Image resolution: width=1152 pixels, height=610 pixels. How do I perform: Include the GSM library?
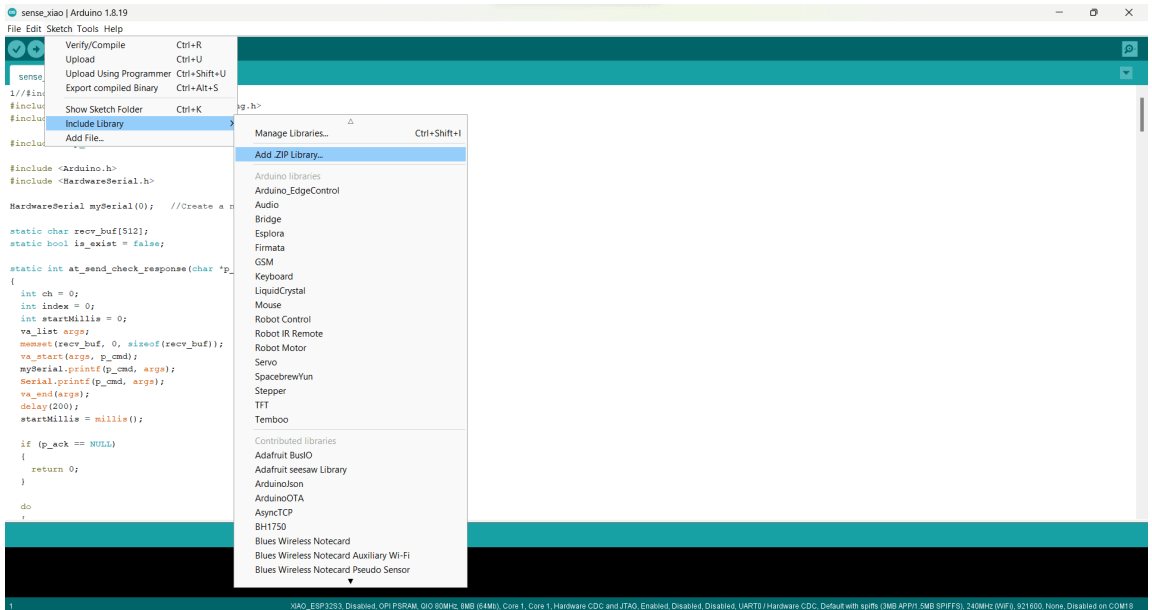coord(350,262)
